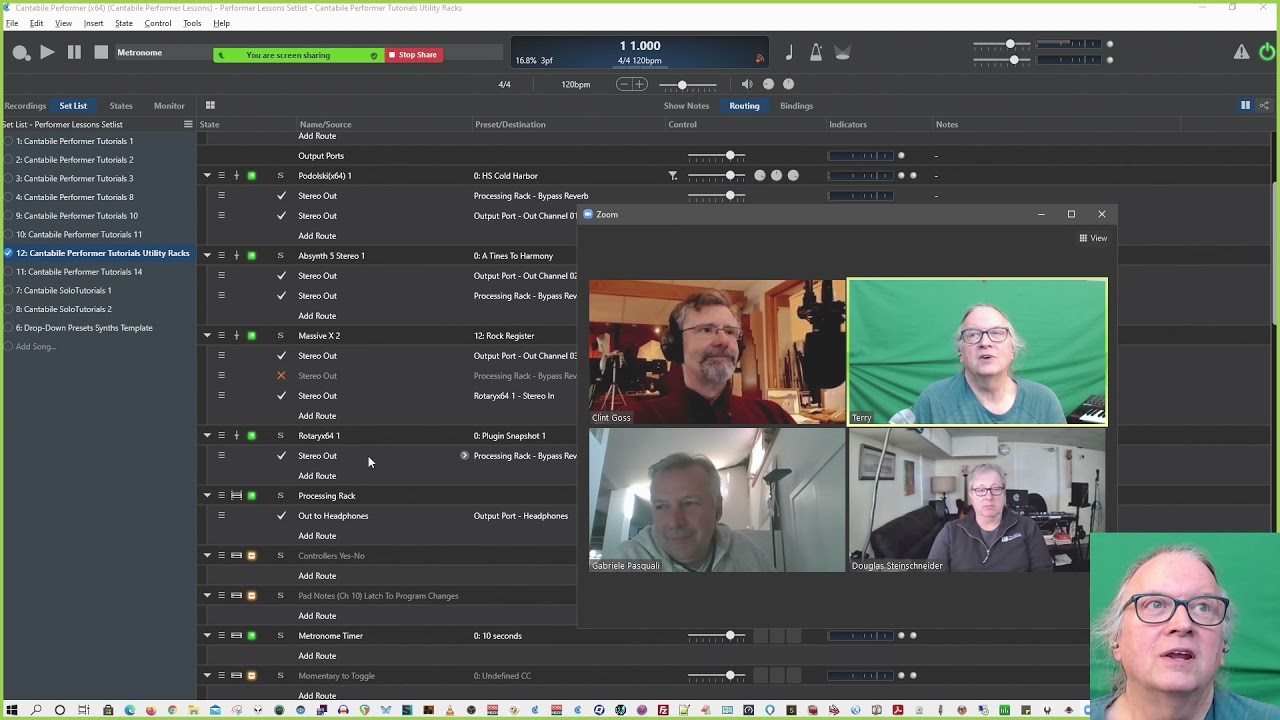
Task: Collapse the Processing Rack row
Action: tap(207, 496)
